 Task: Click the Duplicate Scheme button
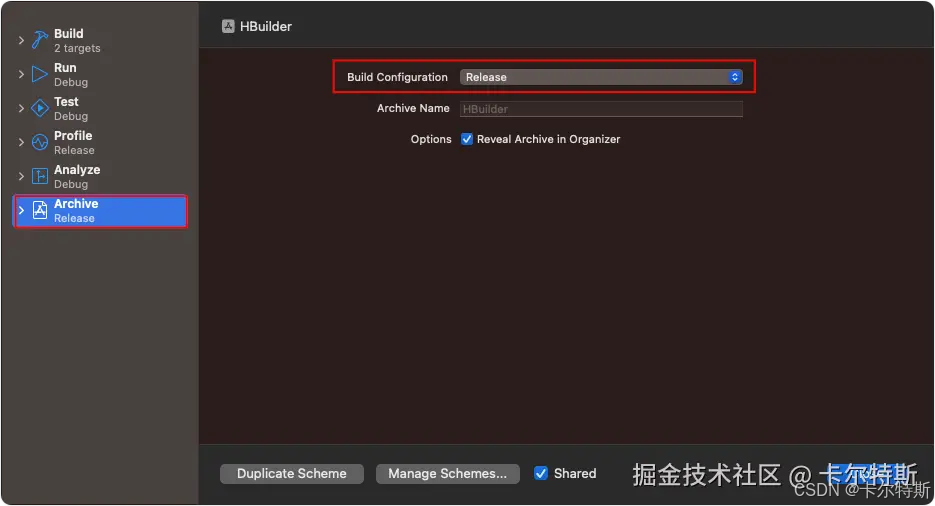pyautogui.click(x=292, y=473)
